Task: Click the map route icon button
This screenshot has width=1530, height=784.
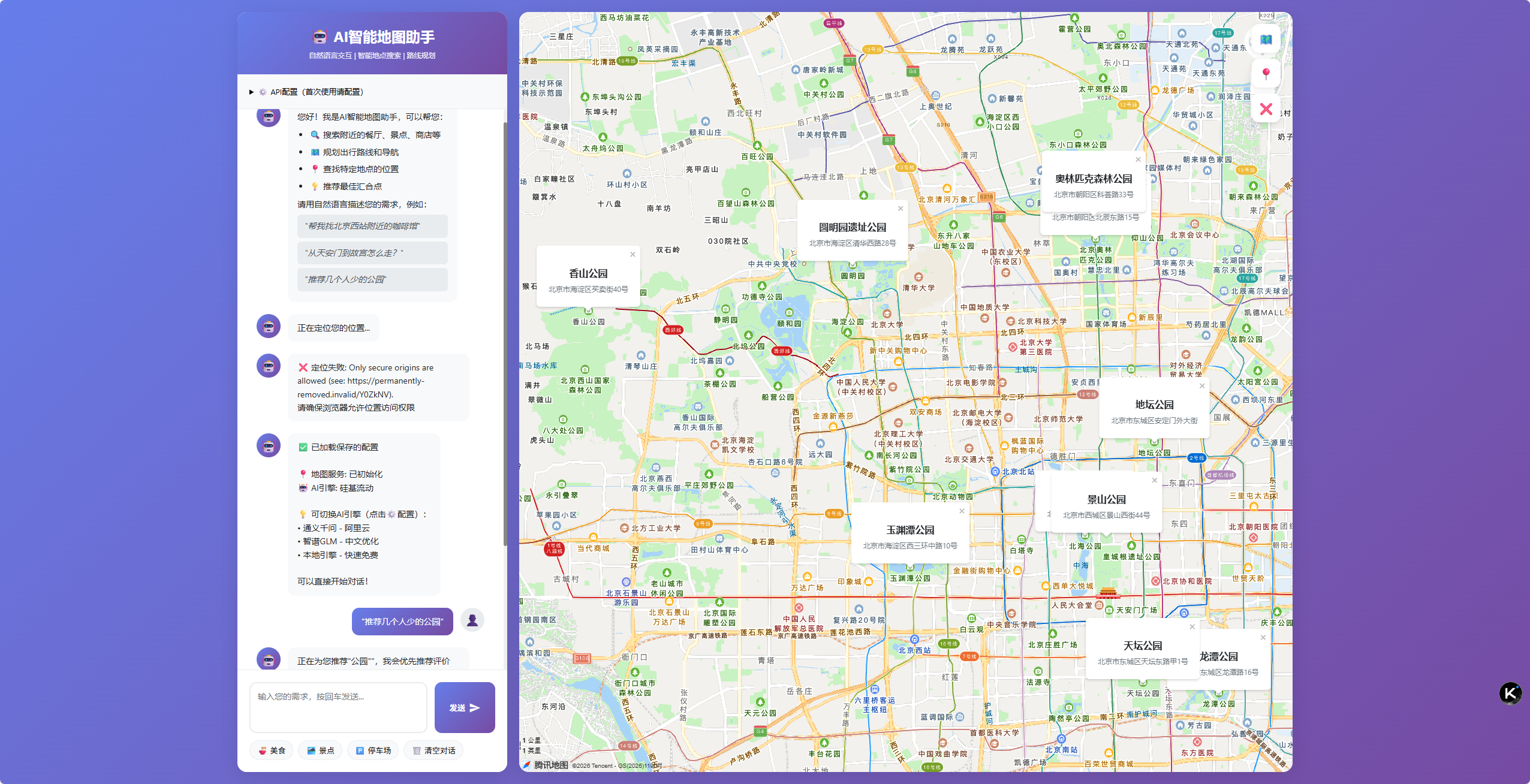Action: click(1266, 40)
